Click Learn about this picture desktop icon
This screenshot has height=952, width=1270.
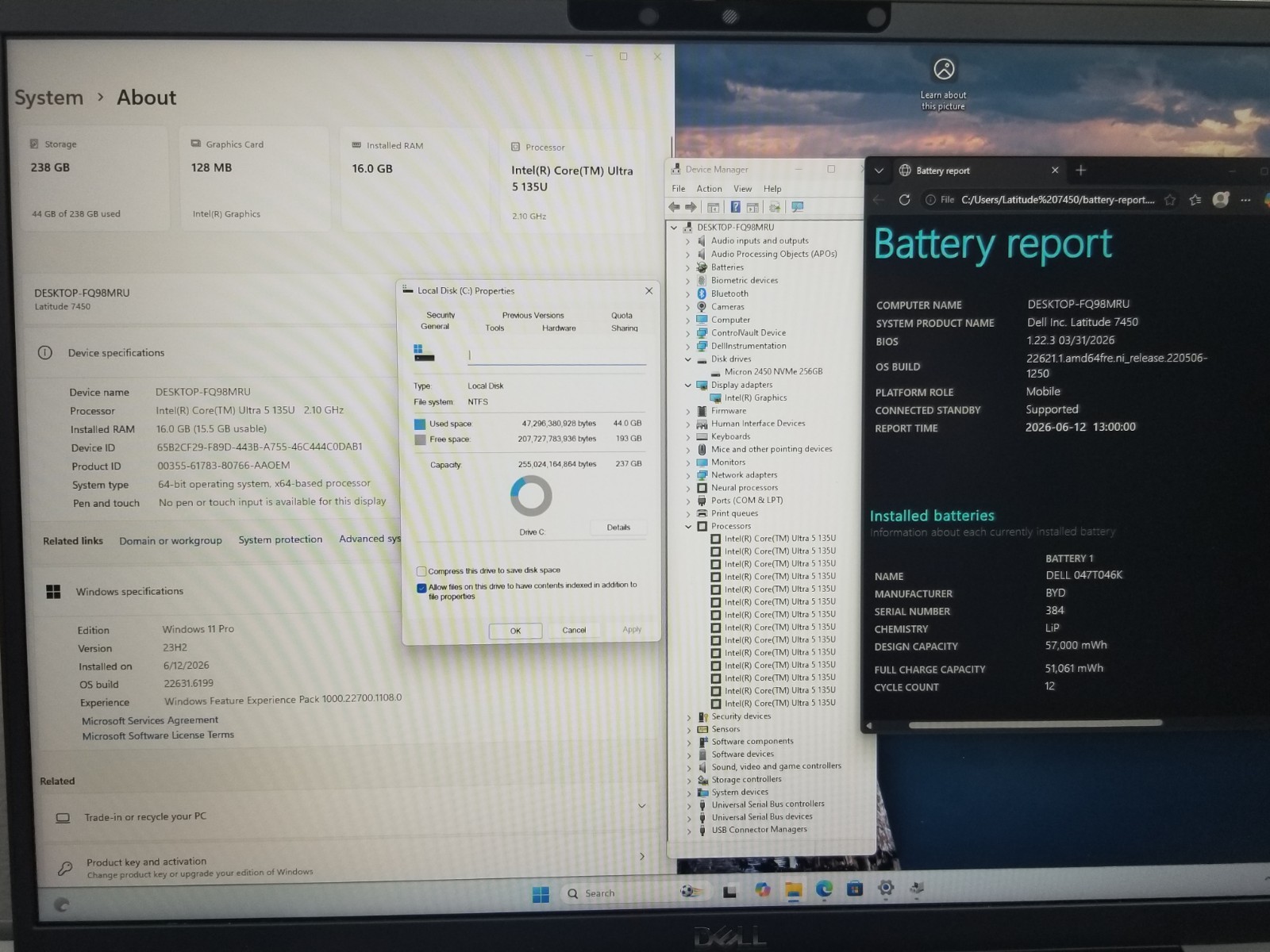click(943, 84)
